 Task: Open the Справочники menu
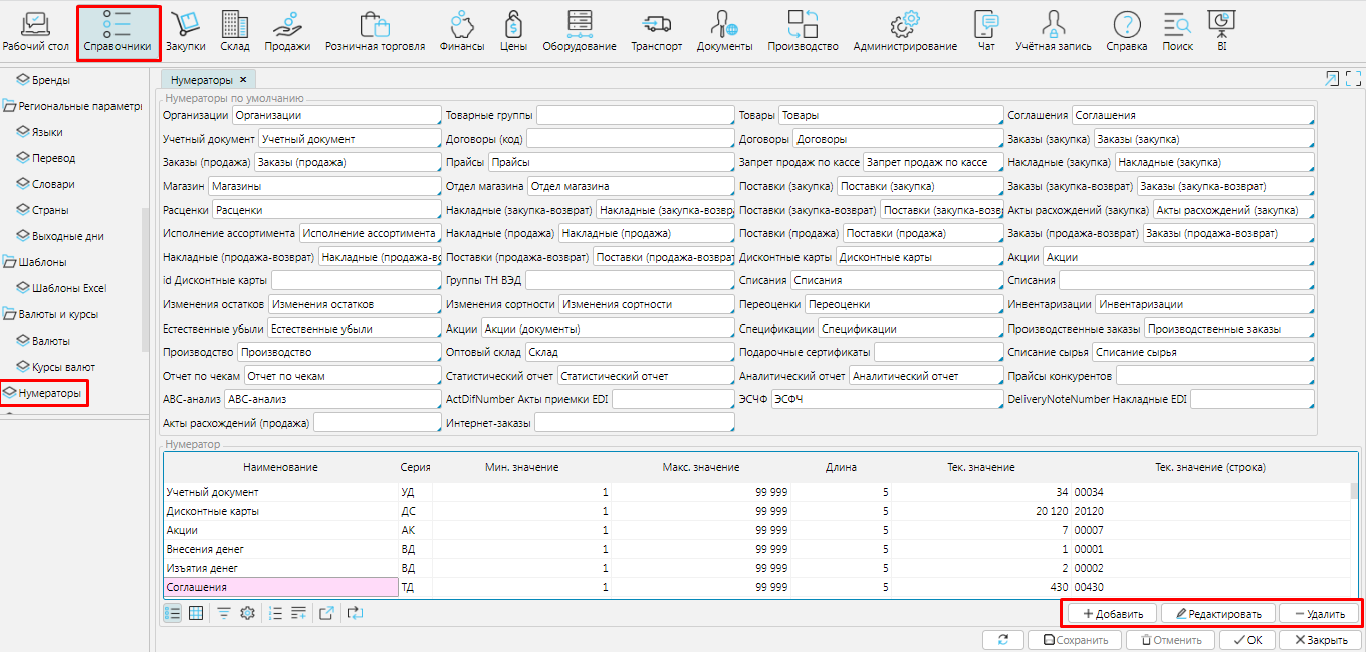(x=118, y=31)
